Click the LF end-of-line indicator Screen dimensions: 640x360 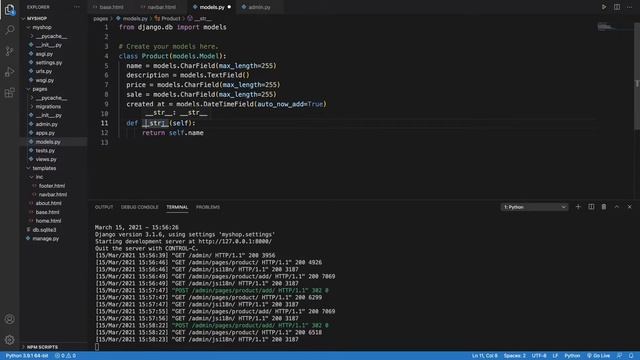pyautogui.click(x=555, y=356)
